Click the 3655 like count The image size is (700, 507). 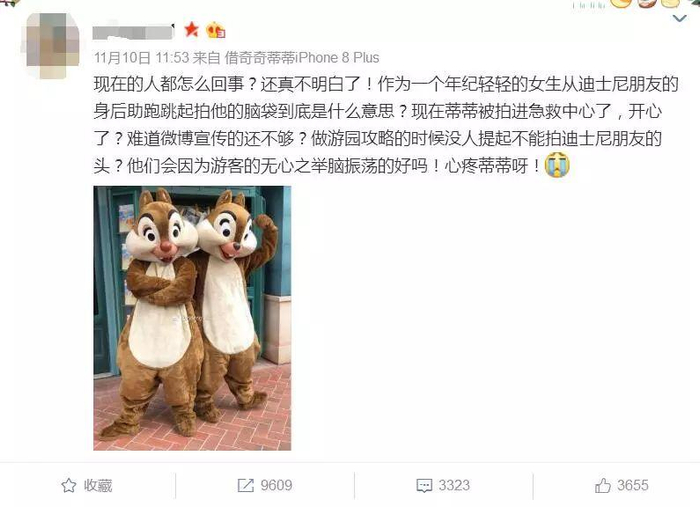(x=633, y=485)
